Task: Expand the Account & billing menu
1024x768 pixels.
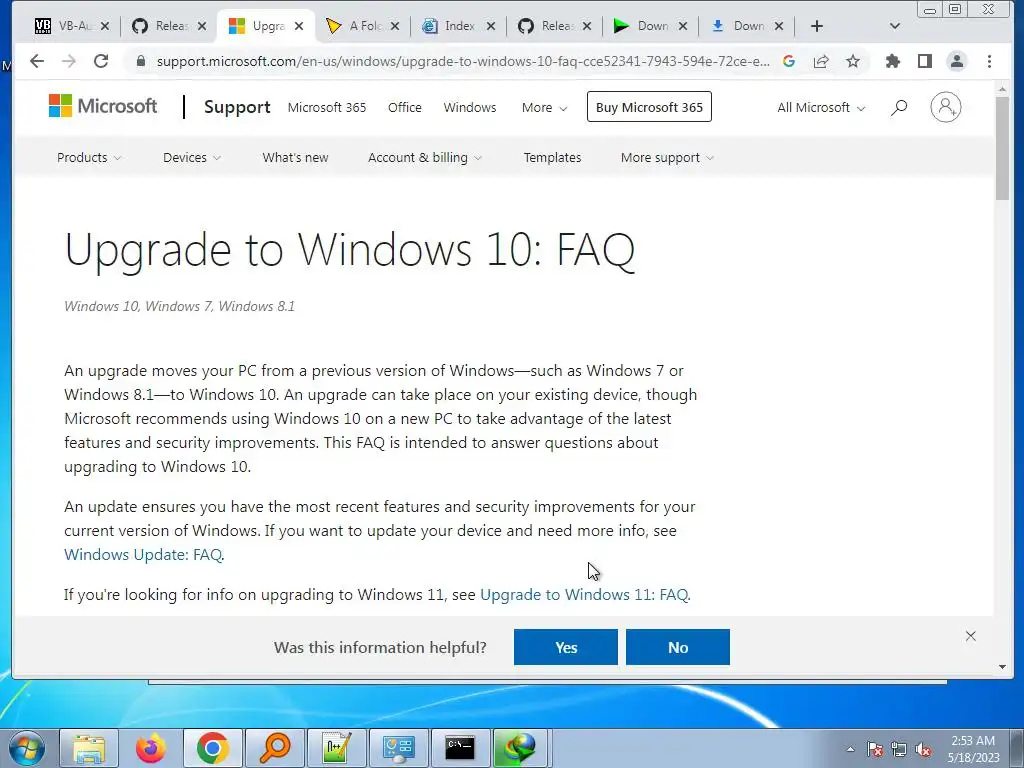Action: click(x=424, y=157)
